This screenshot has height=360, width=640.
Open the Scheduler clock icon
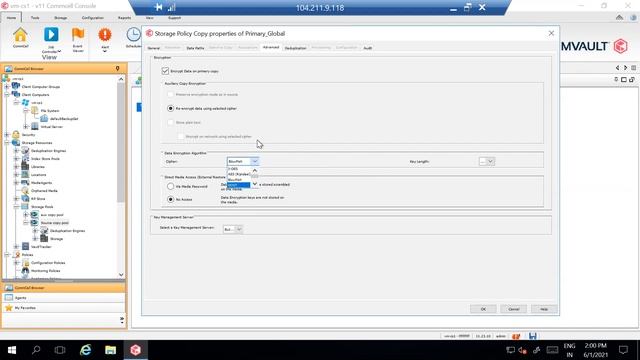[x=133, y=35]
